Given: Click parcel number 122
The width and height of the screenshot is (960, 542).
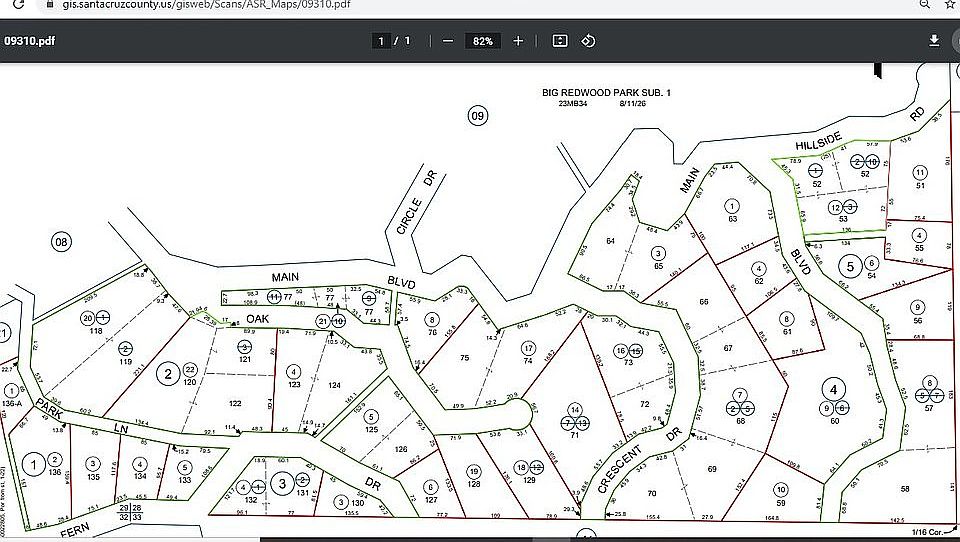Looking at the screenshot, I should click(x=235, y=403).
